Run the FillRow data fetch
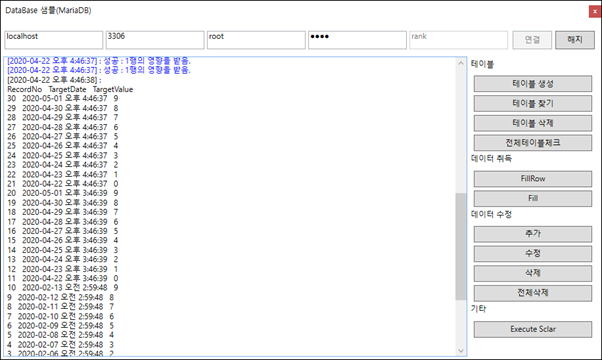Viewport: 602px width, 360px height. pos(533,178)
